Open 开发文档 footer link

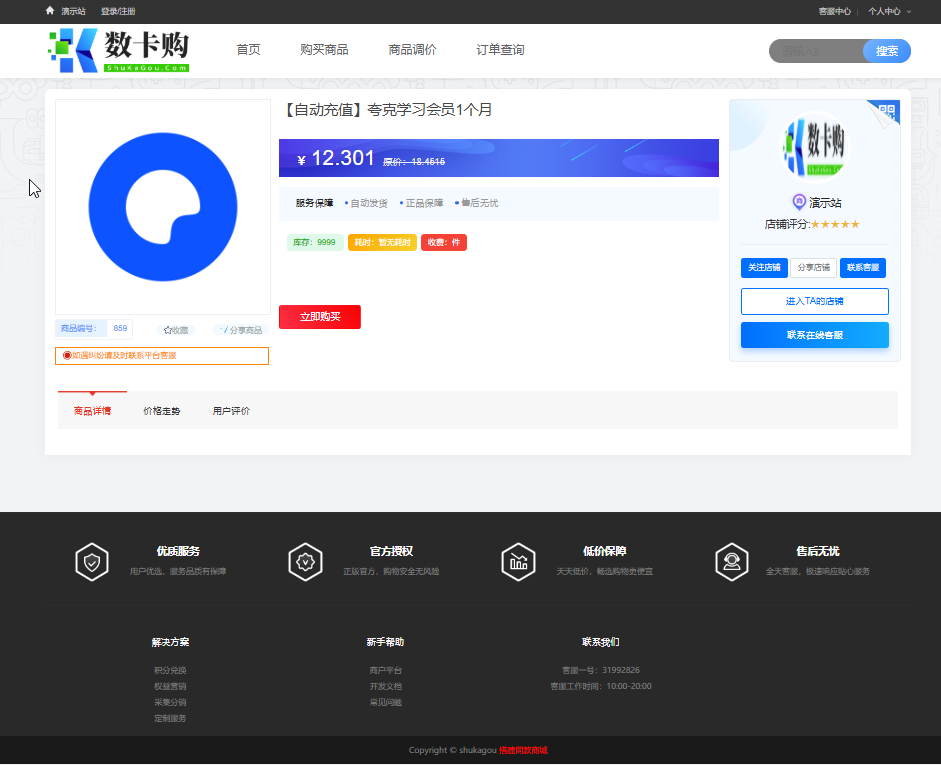[386, 686]
